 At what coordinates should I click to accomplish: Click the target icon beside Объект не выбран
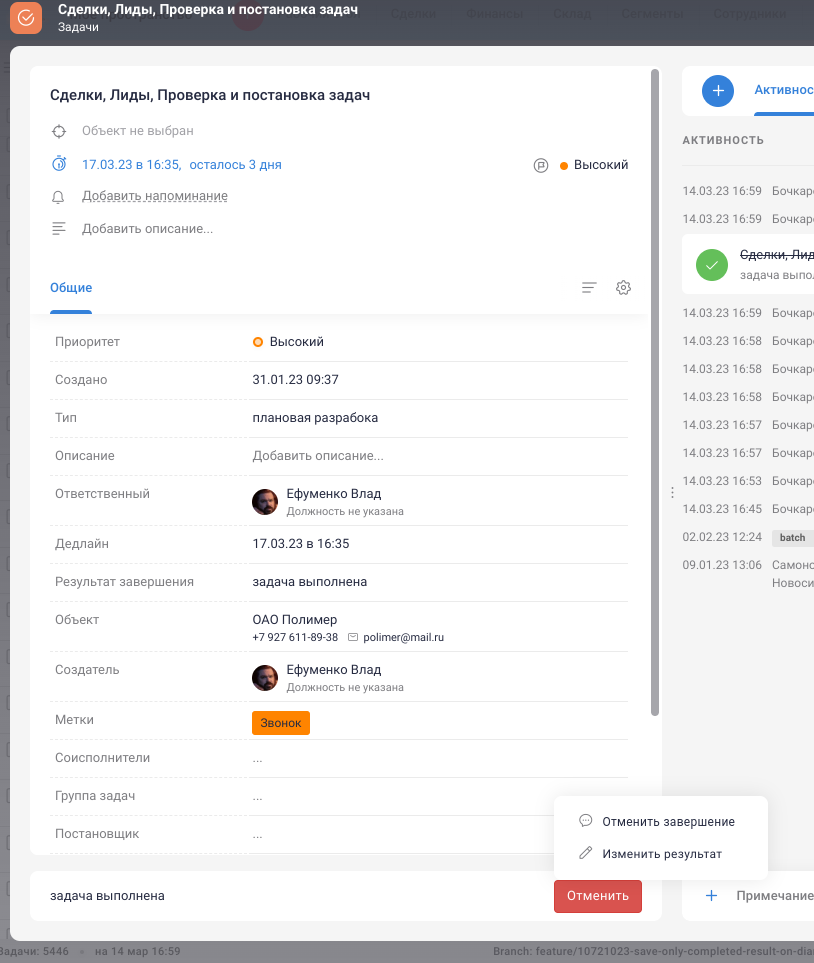tap(59, 130)
